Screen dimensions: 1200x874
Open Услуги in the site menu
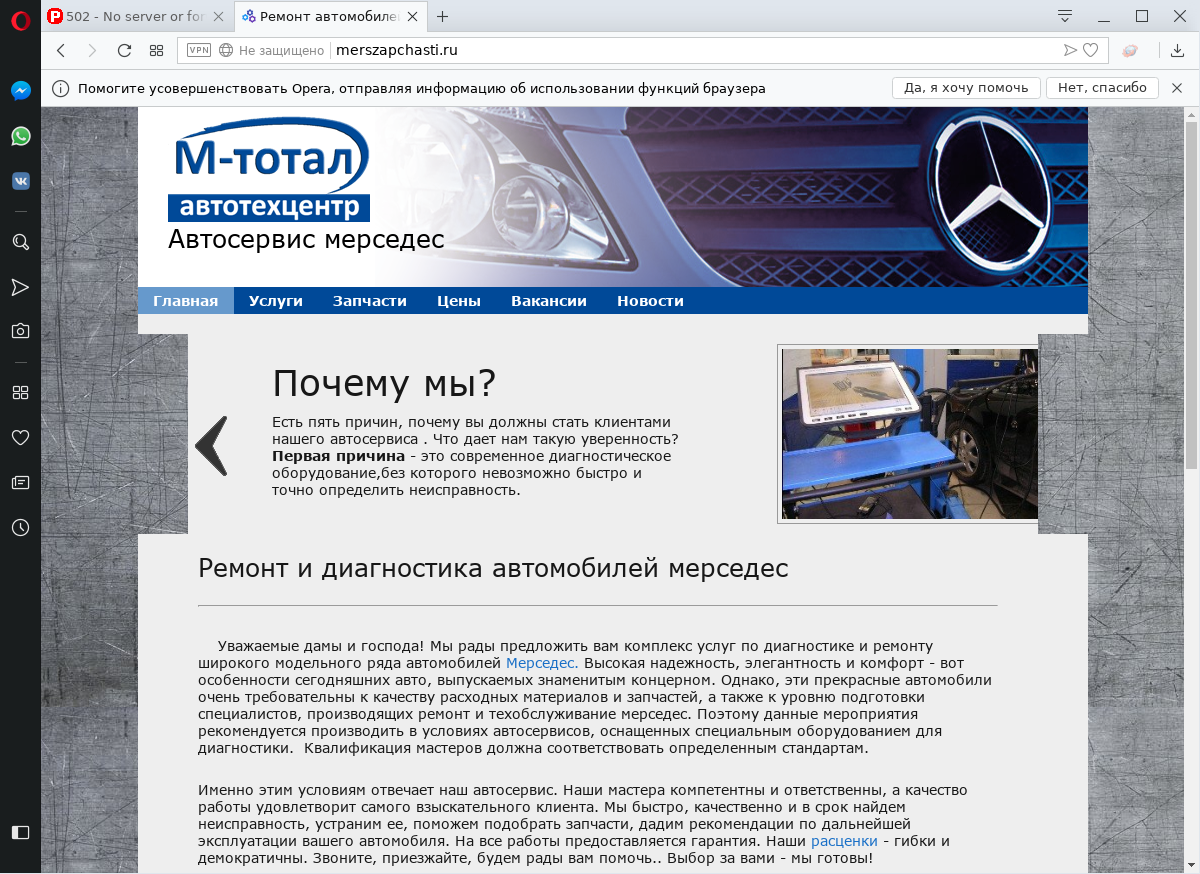pos(276,300)
